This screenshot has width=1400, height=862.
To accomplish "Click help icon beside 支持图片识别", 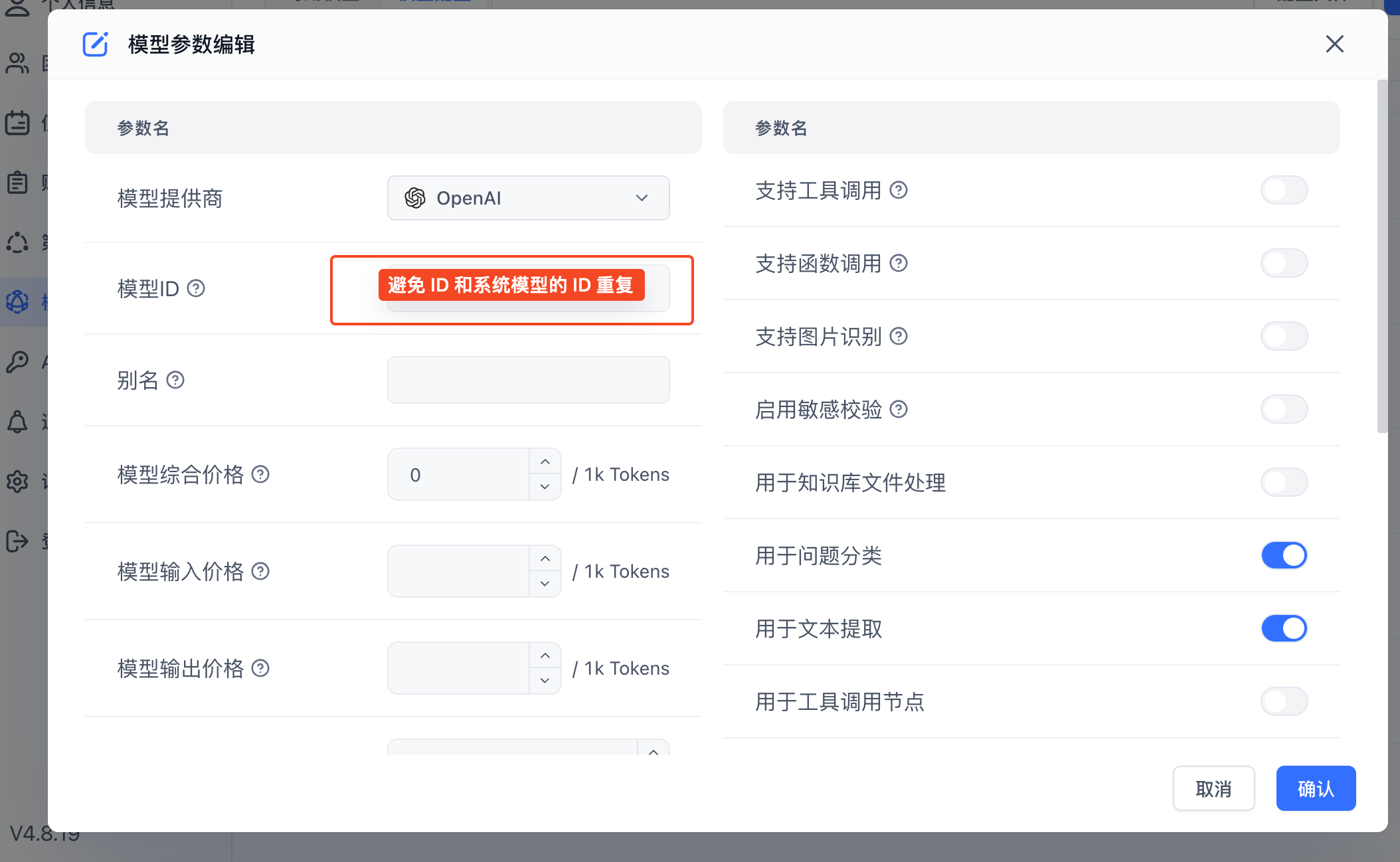I will point(899,337).
